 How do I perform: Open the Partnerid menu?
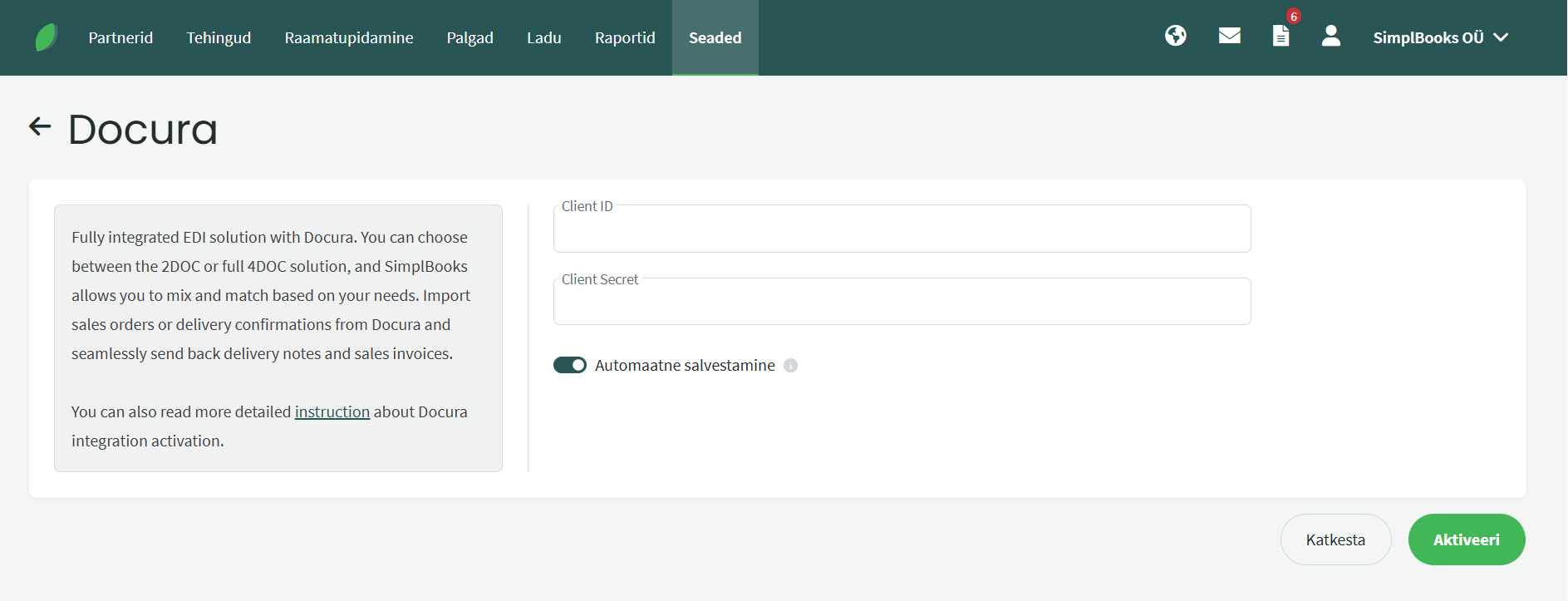[120, 37]
